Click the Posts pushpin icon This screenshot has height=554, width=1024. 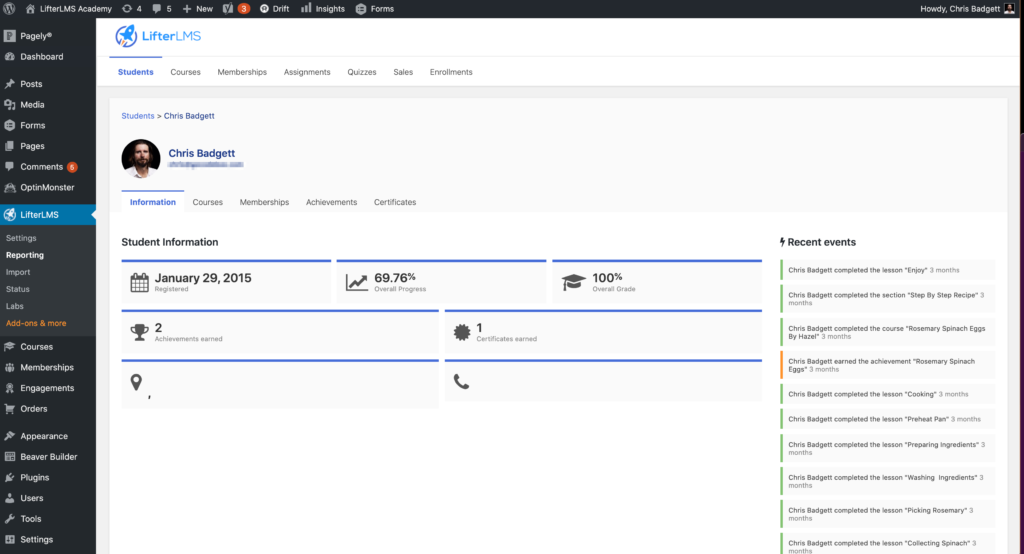pyautogui.click(x=10, y=84)
